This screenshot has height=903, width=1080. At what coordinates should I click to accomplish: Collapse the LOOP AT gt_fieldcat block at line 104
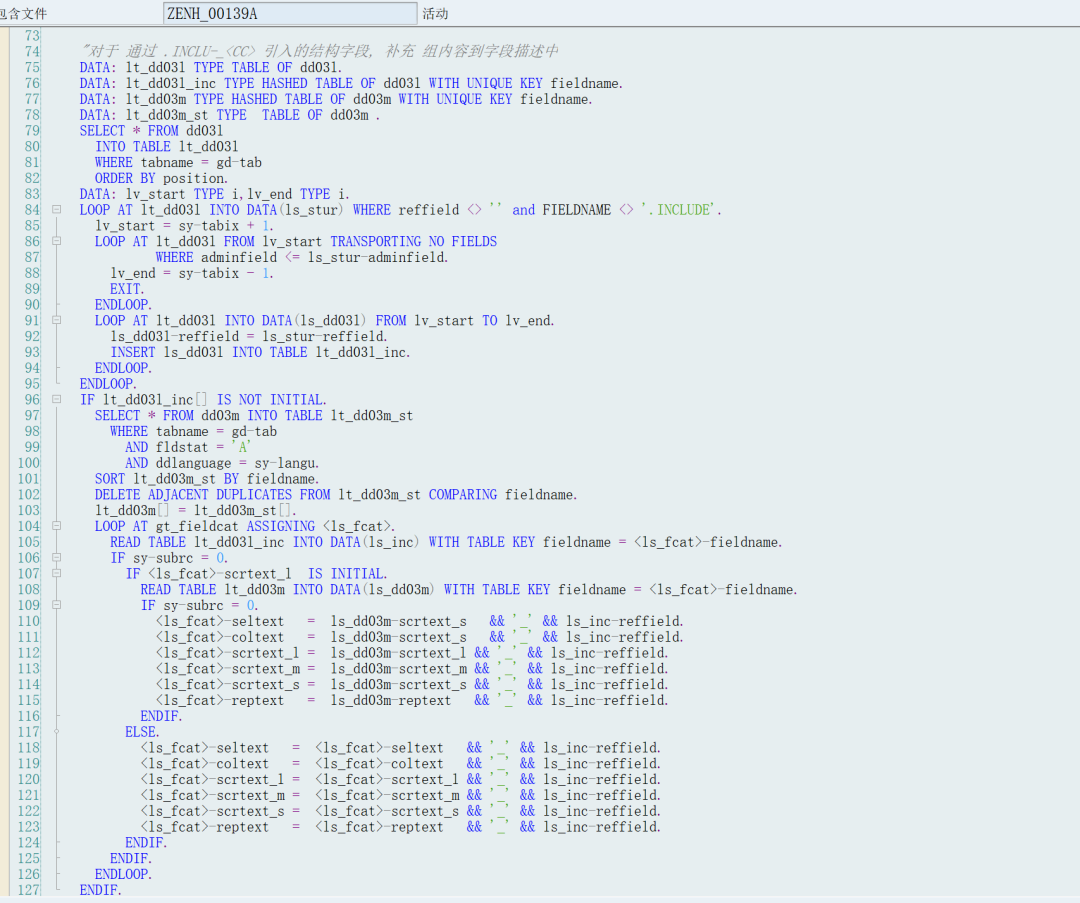click(56, 526)
